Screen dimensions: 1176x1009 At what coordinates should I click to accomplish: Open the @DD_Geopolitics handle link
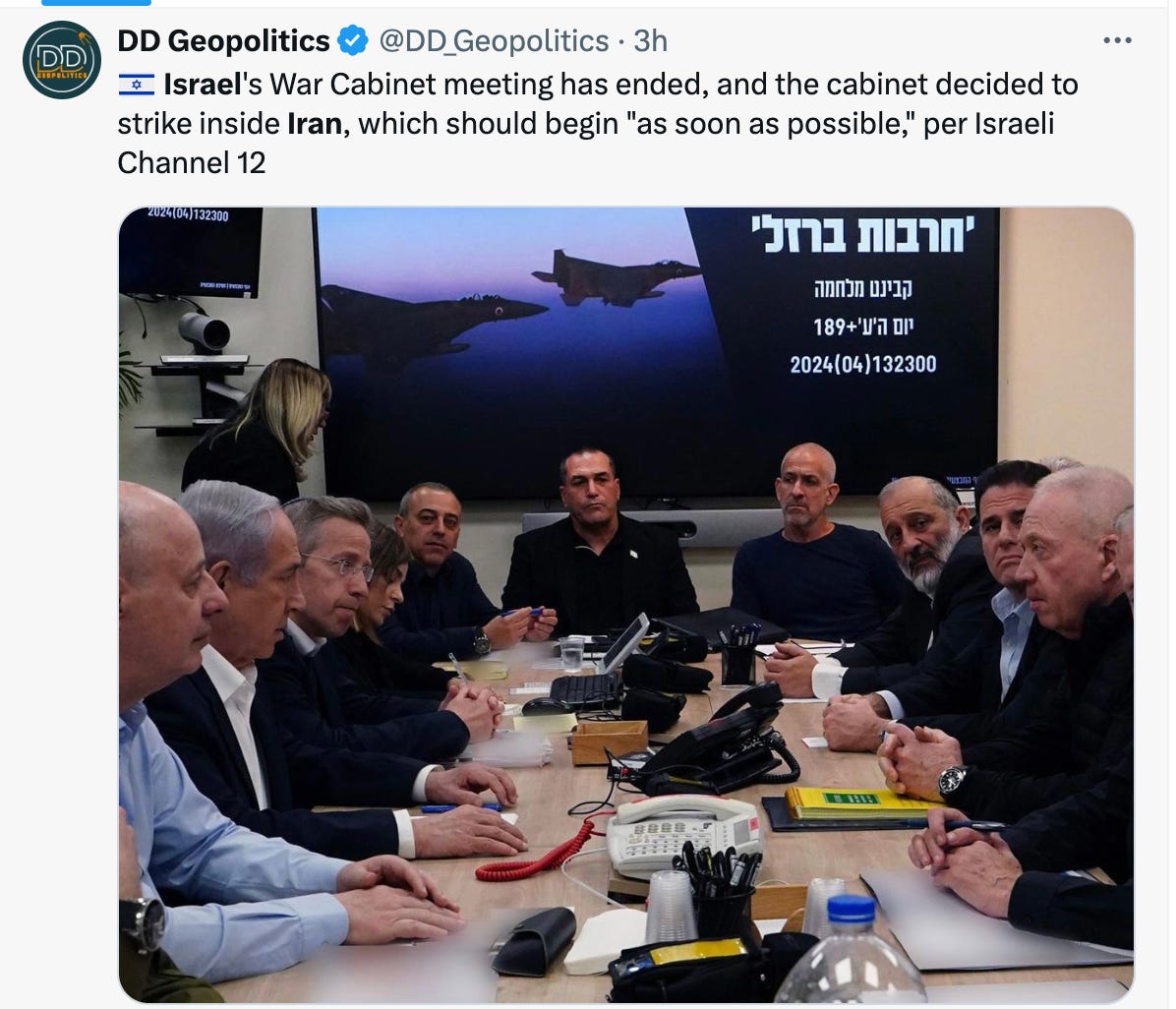494,40
